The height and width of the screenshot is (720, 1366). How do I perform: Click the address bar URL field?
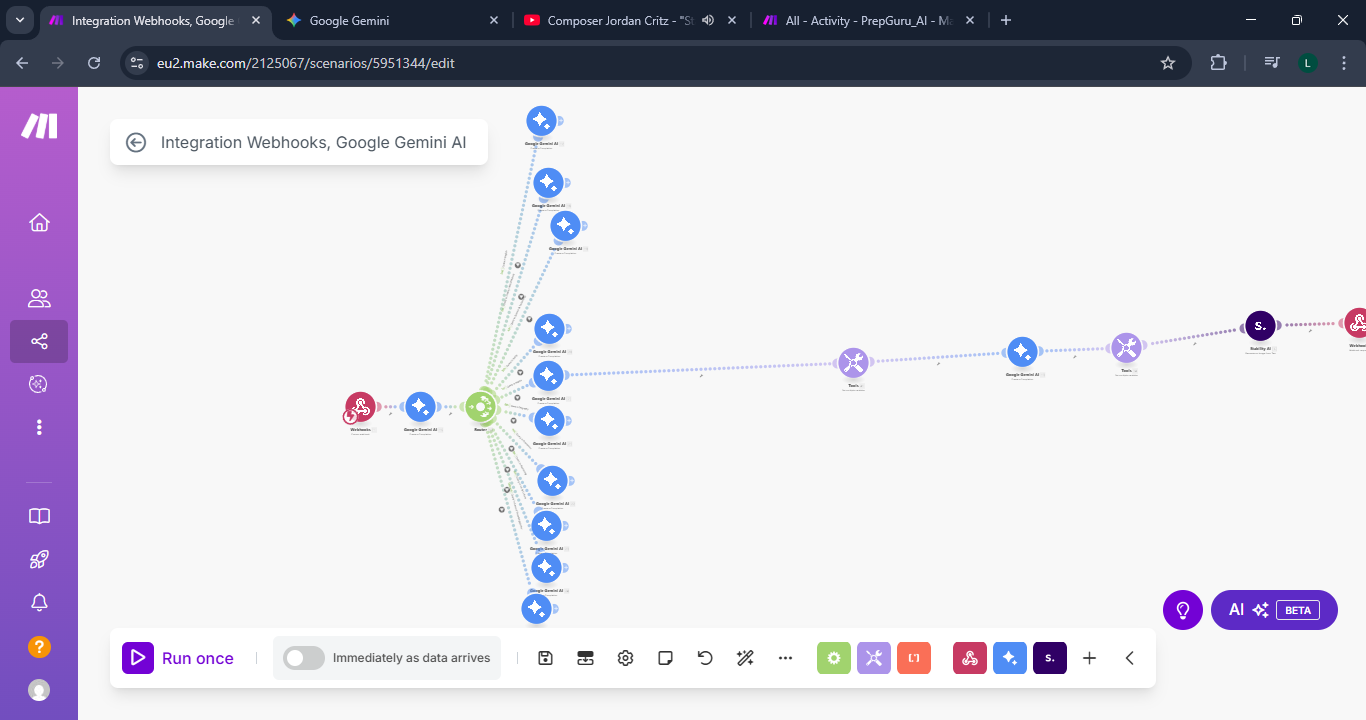point(655,63)
